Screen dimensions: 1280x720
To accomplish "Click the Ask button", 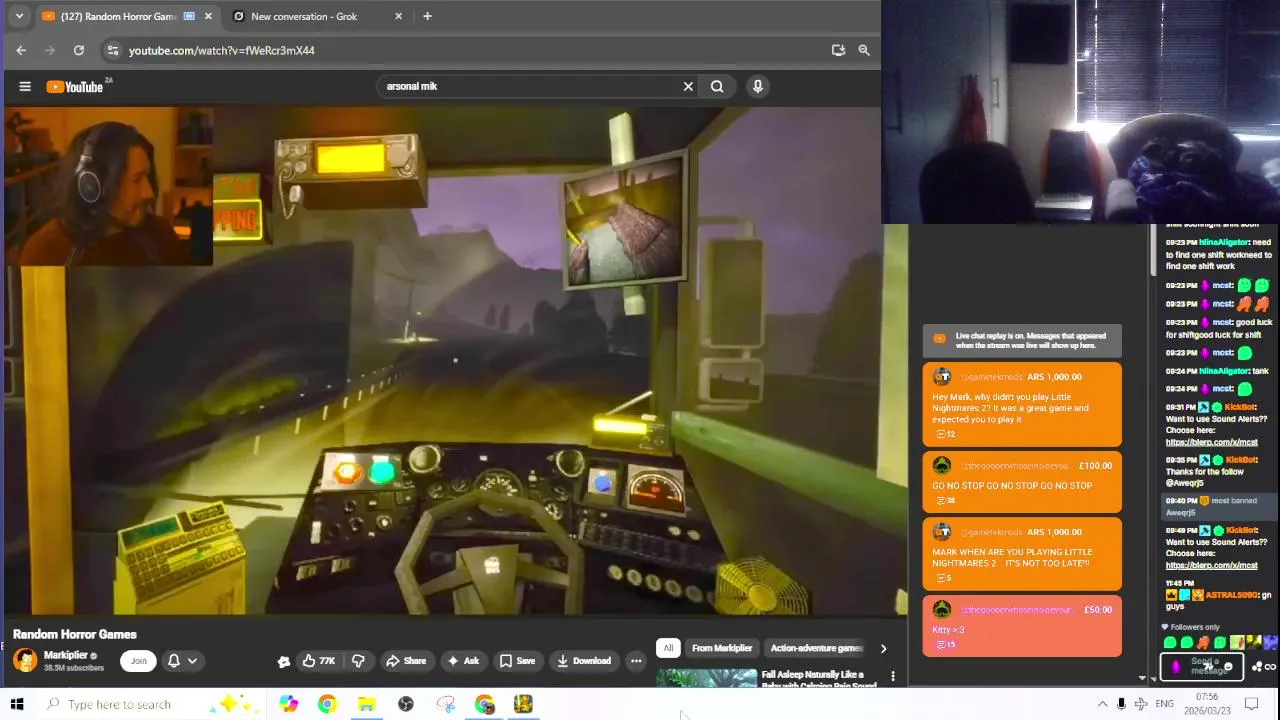I will (x=463, y=661).
